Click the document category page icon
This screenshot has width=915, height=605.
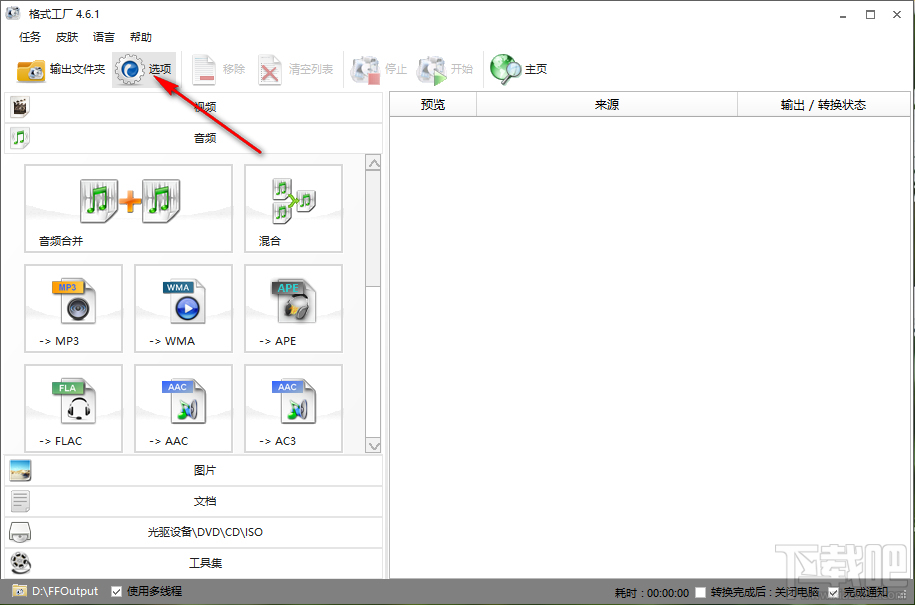[20, 501]
